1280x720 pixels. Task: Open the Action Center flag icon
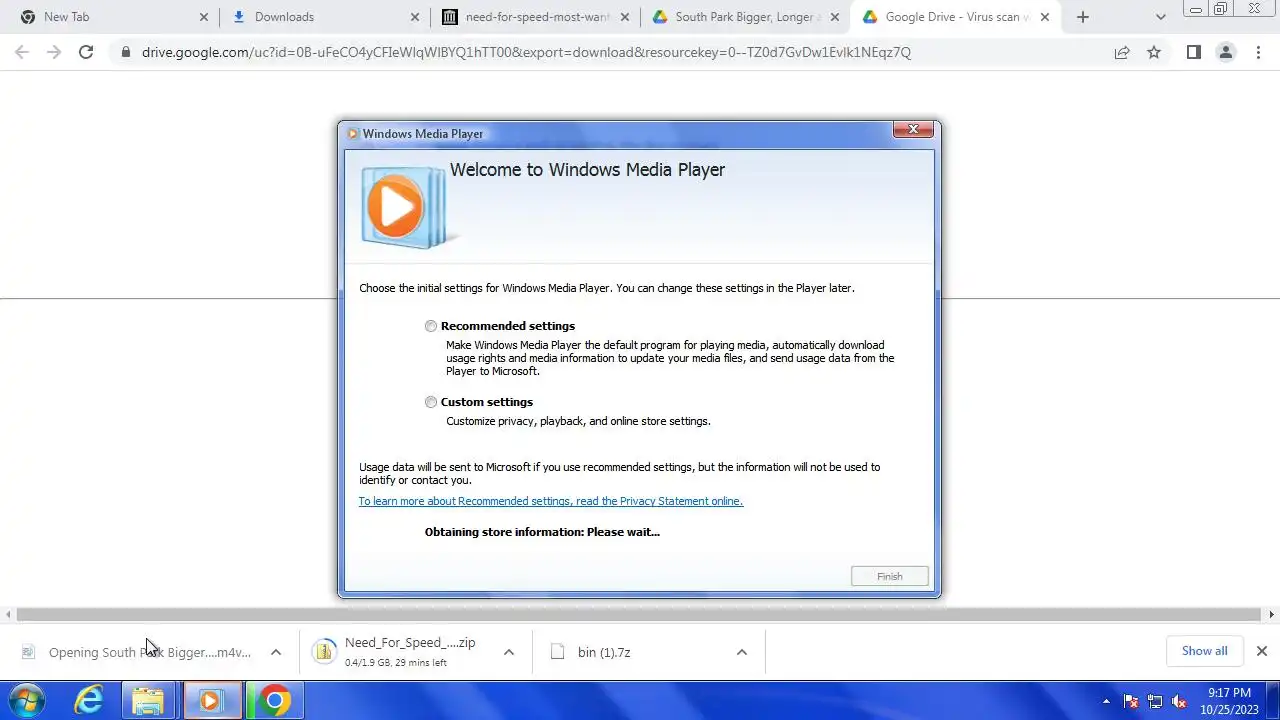point(1131,701)
